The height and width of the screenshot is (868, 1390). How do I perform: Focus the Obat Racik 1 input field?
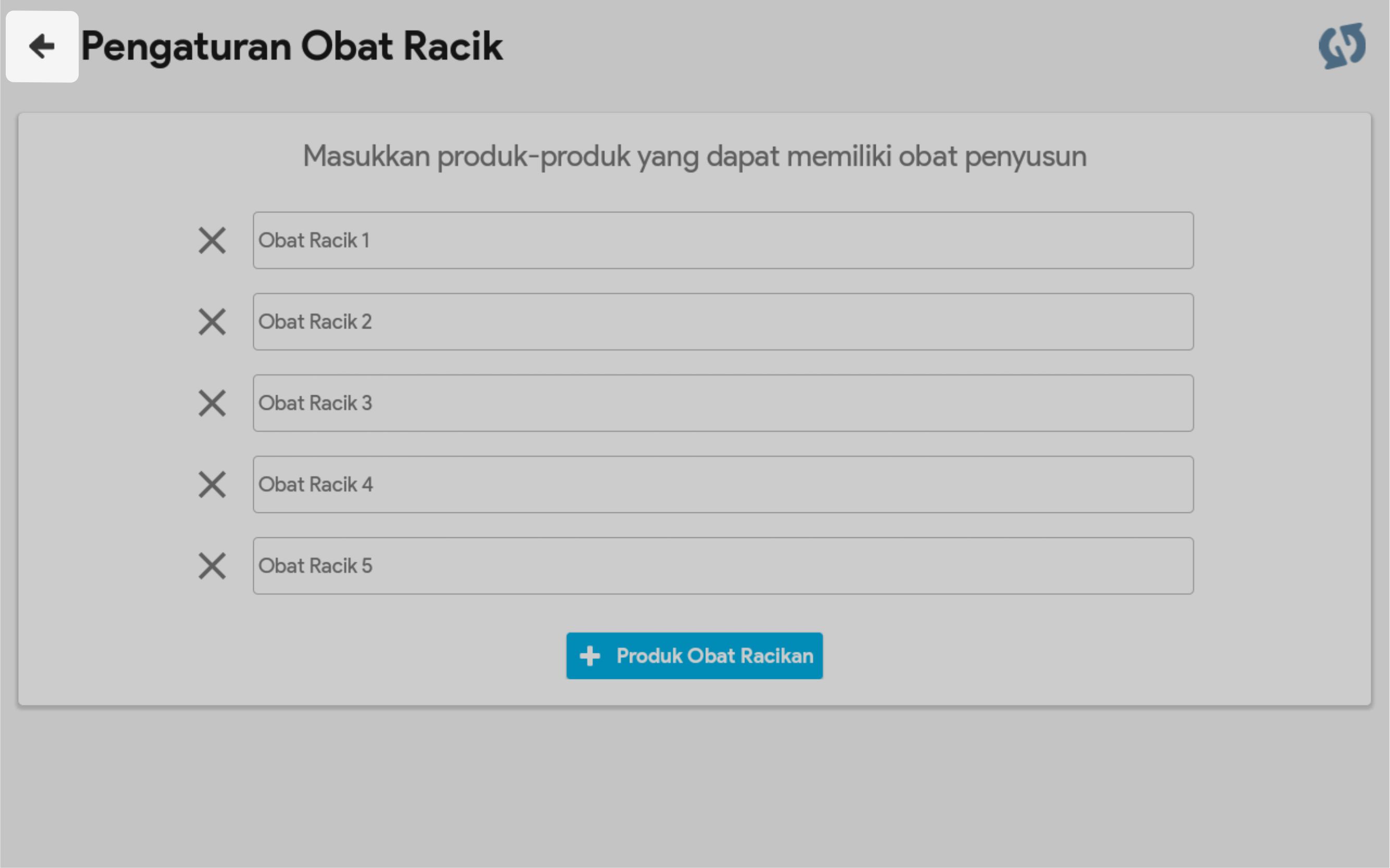click(x=723, y=240)
